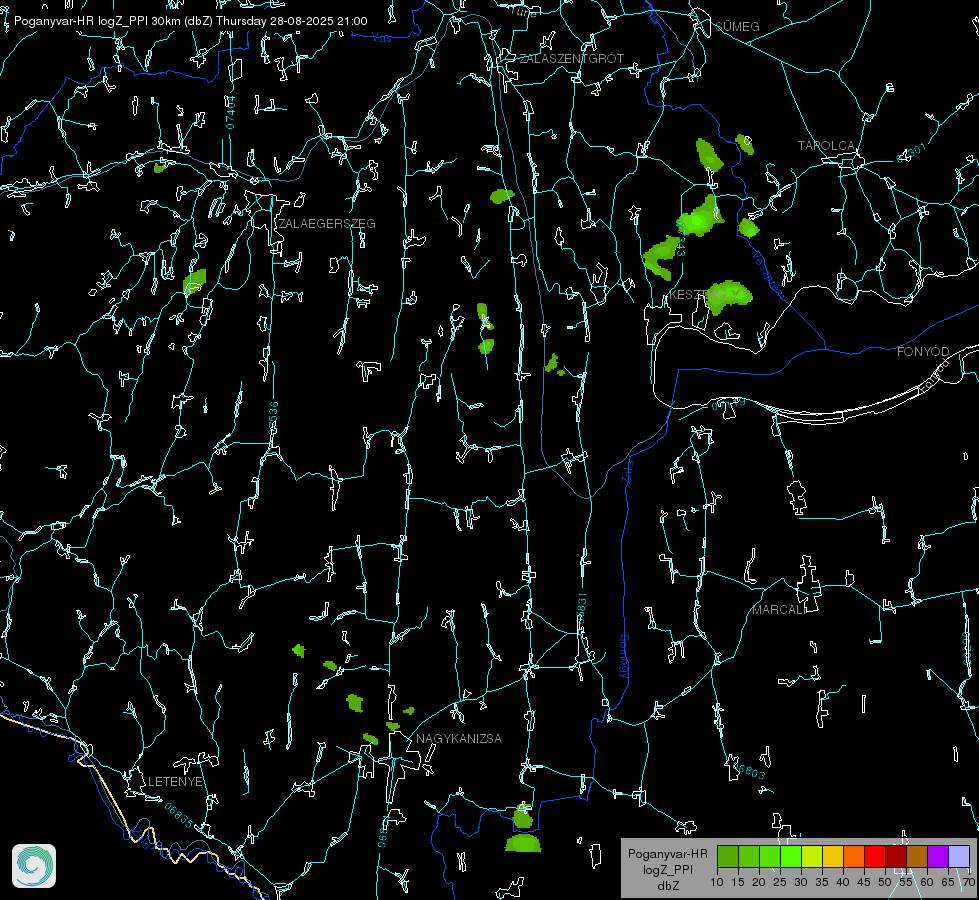
Task: Click the TAPOLCA city label
Action: 826,146
